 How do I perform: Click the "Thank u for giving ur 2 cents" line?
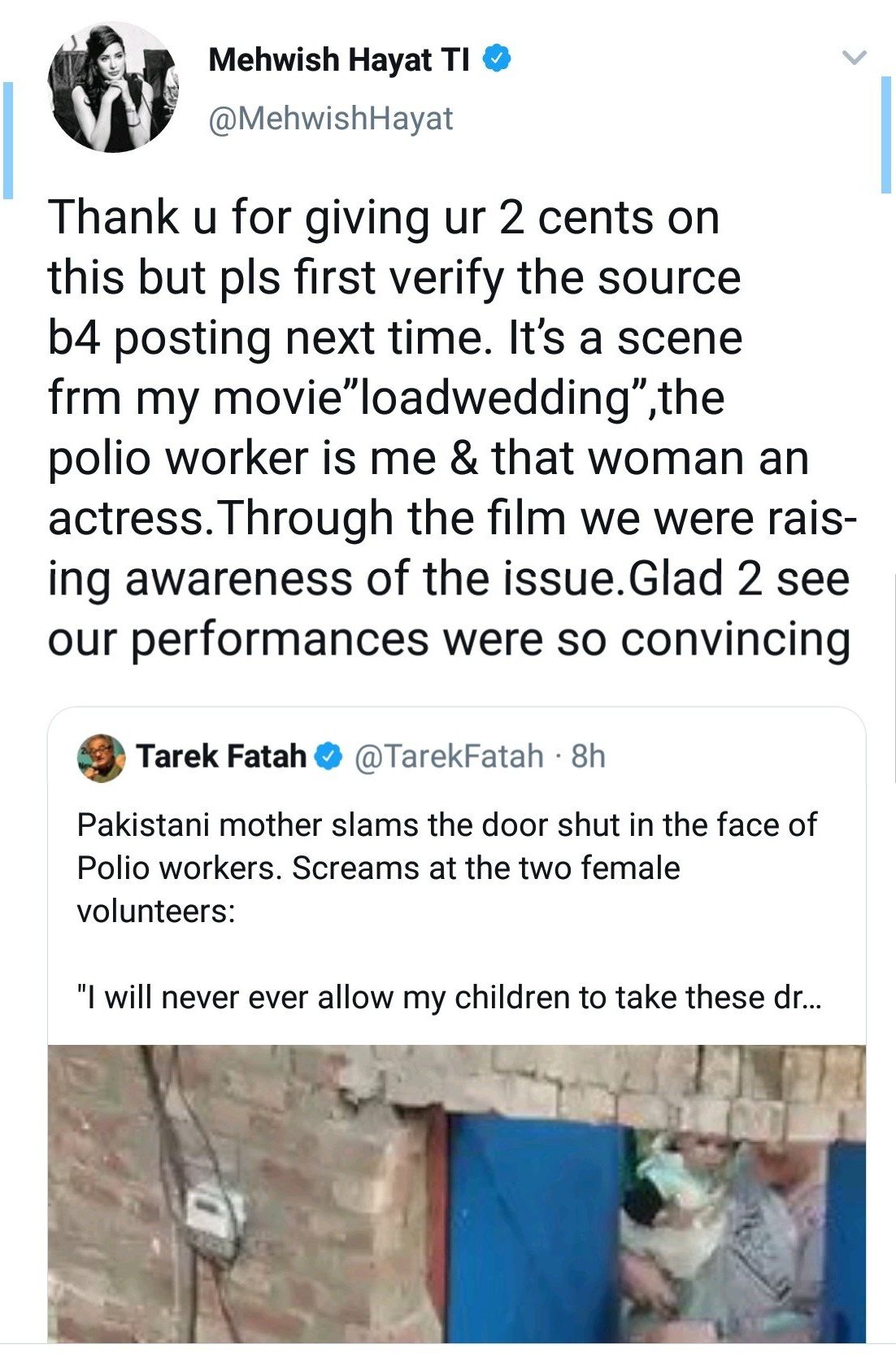(384, 218)
